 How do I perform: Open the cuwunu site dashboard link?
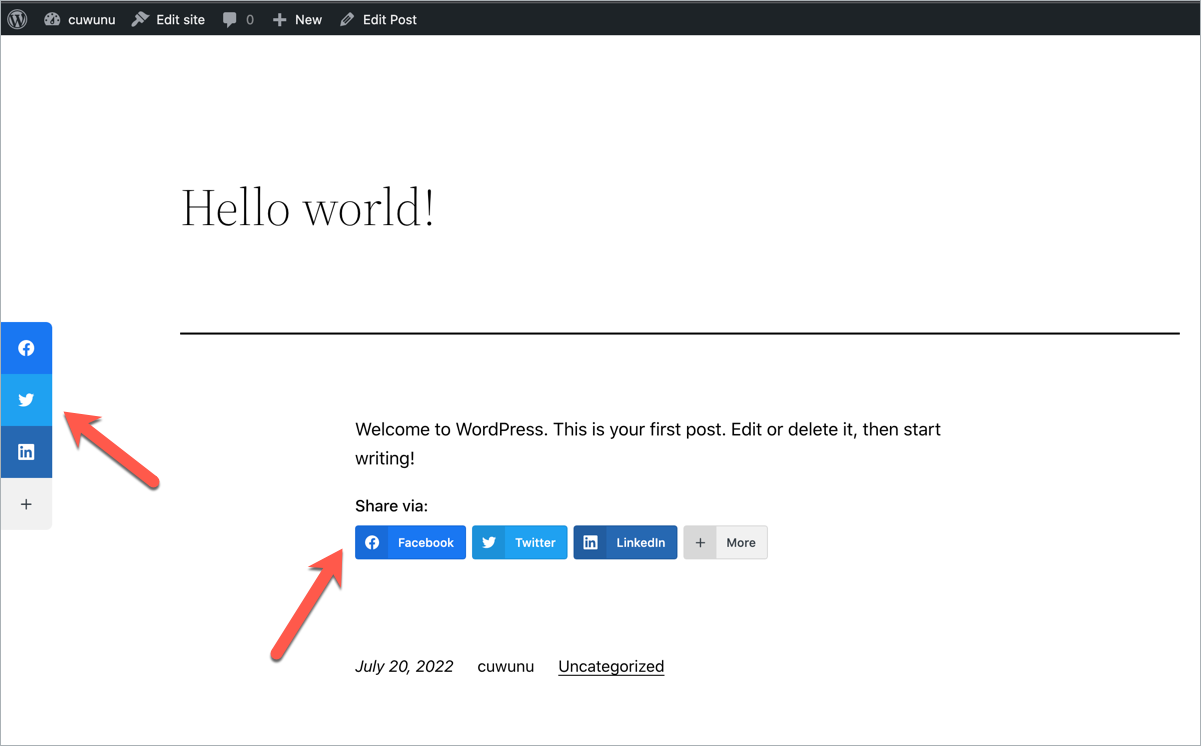(80, 19)
